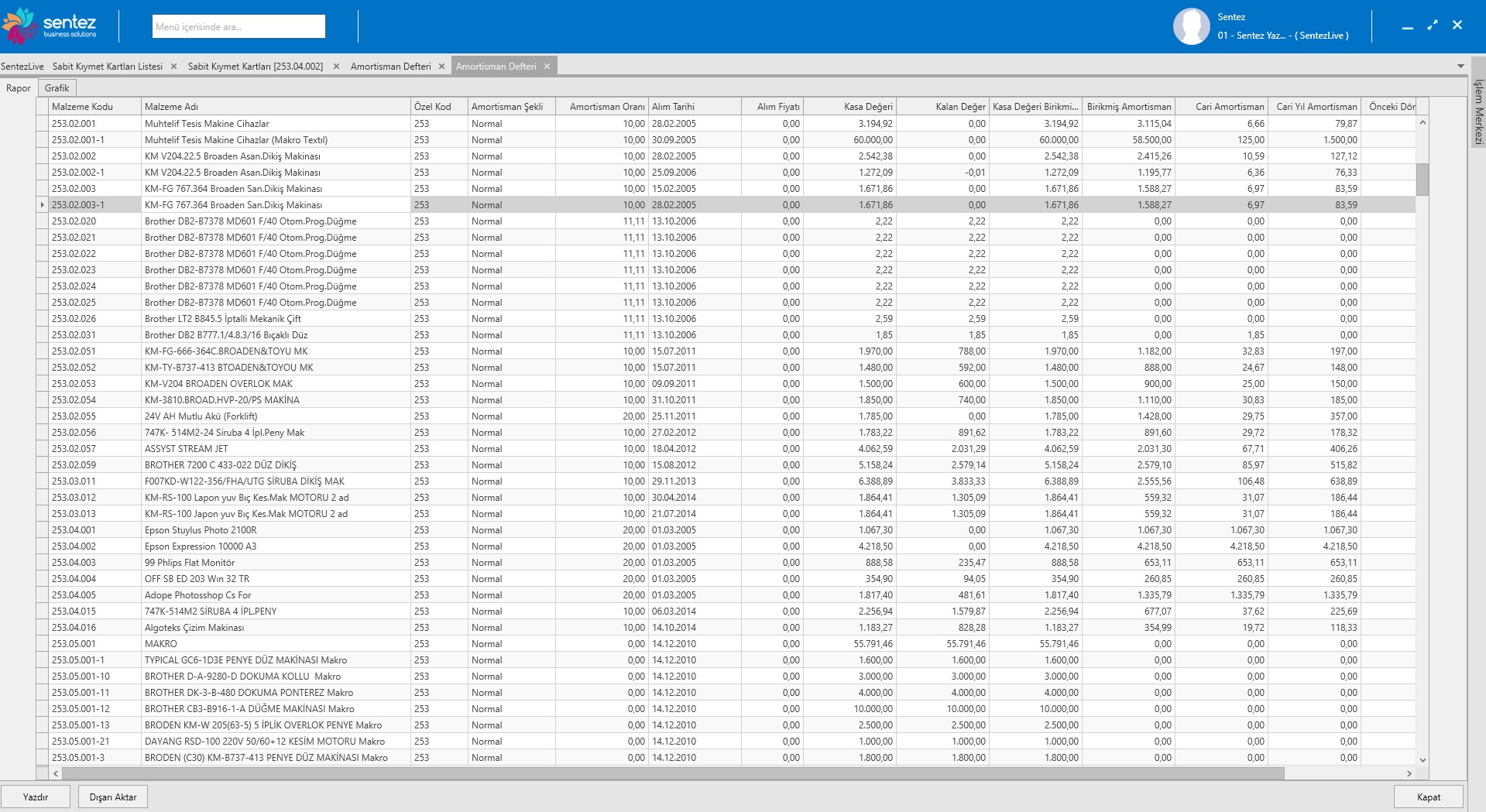This screenshot has width=1486, height=812.
Task: Sort by Malzeme Adı column header
Action: point(276,107)
